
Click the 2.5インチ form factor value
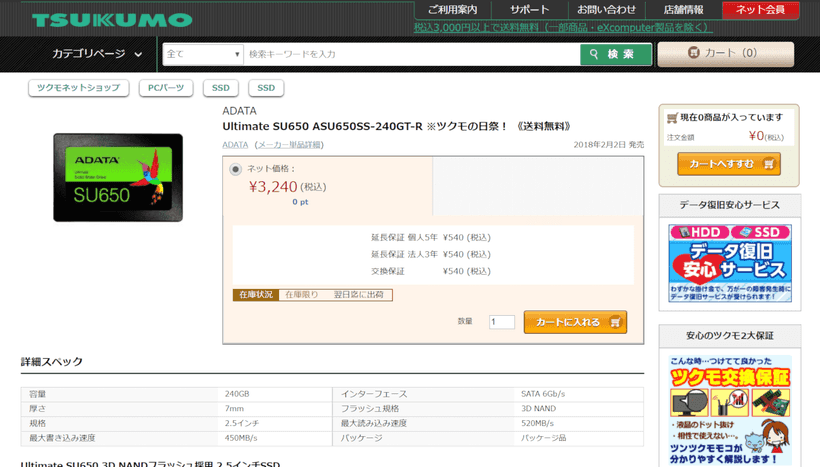242,423
